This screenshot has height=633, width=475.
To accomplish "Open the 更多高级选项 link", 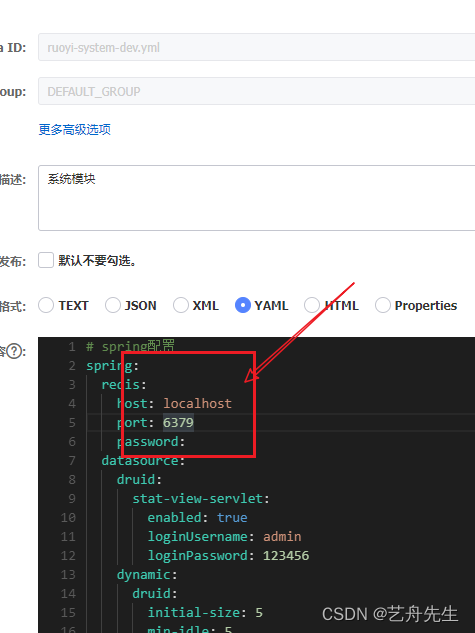I will coord(75,130).
